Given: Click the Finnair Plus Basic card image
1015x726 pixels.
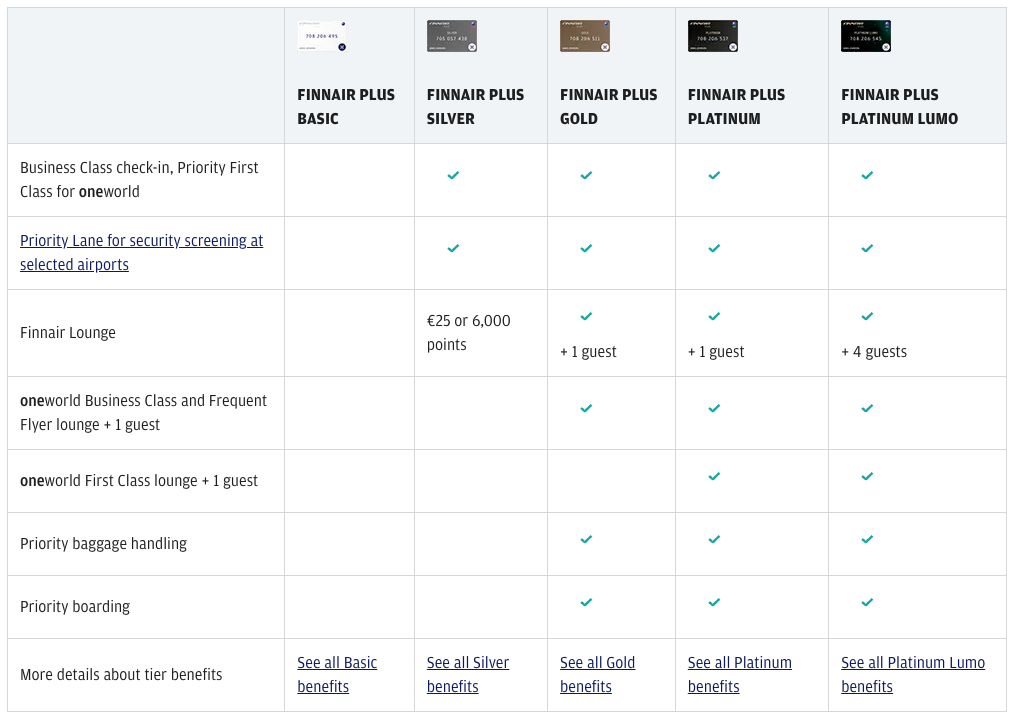Looking at the screenshot, I should (x=322, y=36).
